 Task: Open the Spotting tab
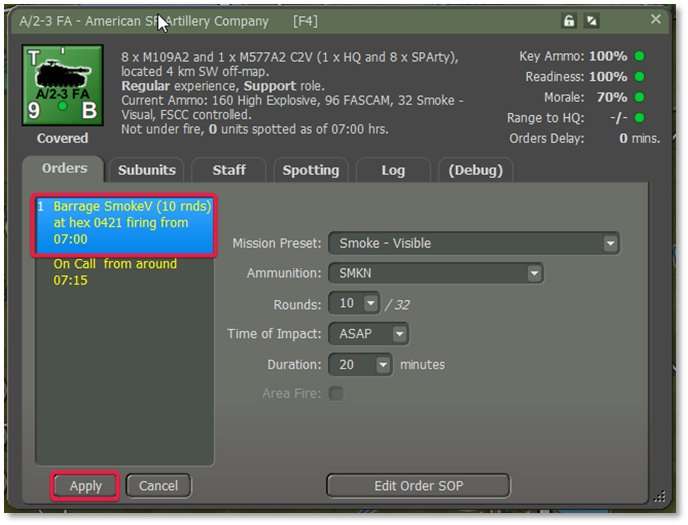[x=310, y=170]
